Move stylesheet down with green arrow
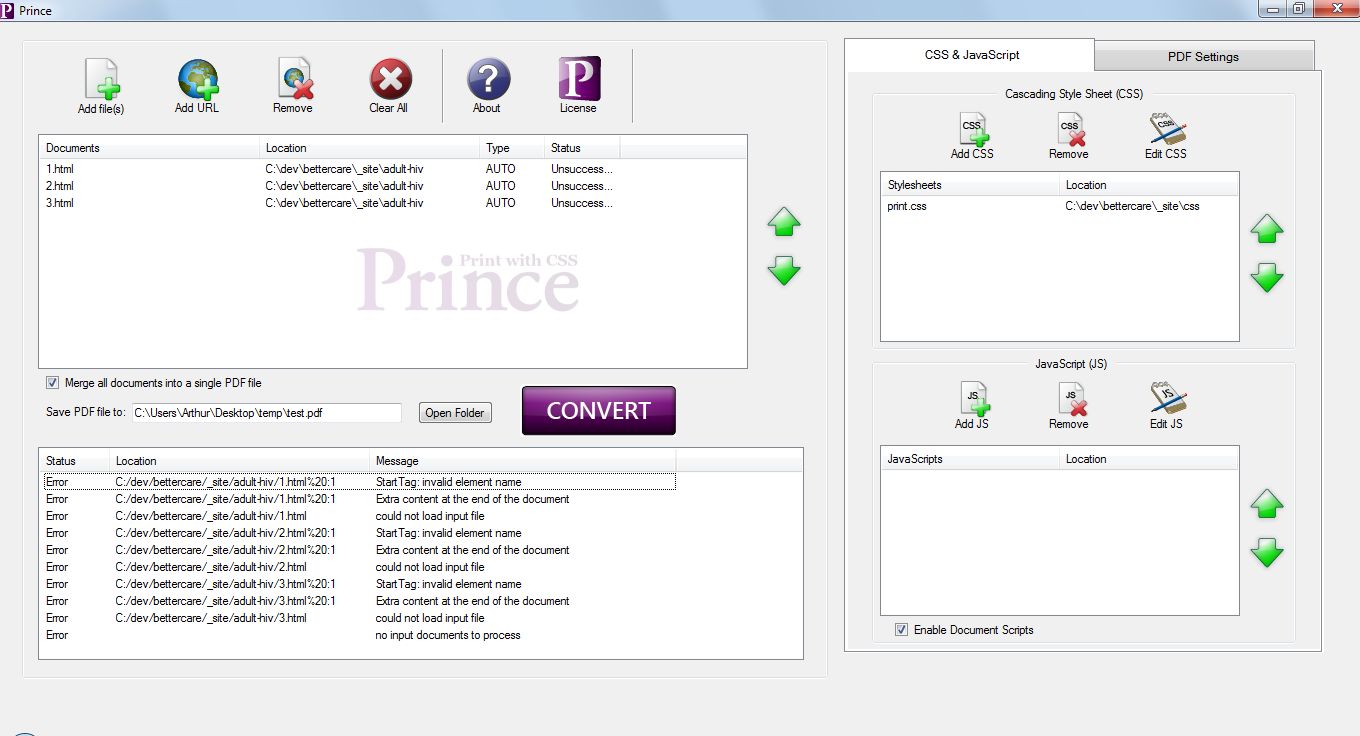Screen dimensions: 1360x736 coord(1267,277)
